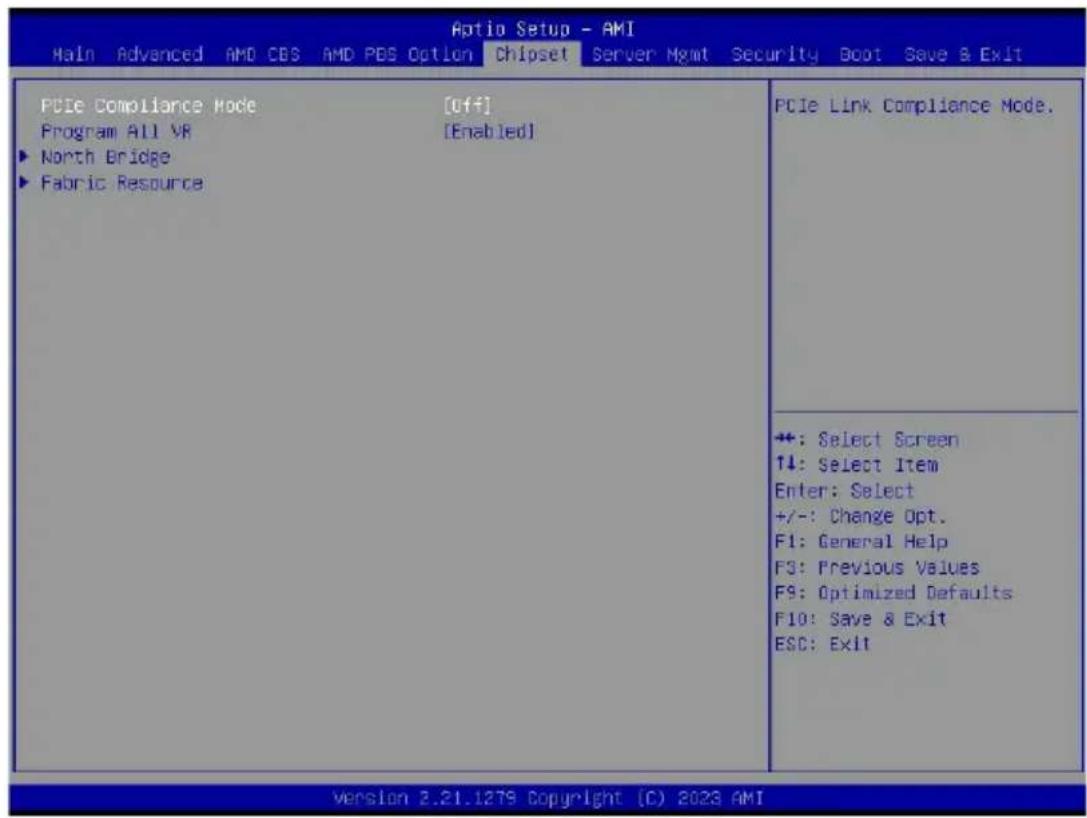The width and height of the screenshot is (1087, 818).
Task: Open the Boot tab
Action: click(860, 54)
